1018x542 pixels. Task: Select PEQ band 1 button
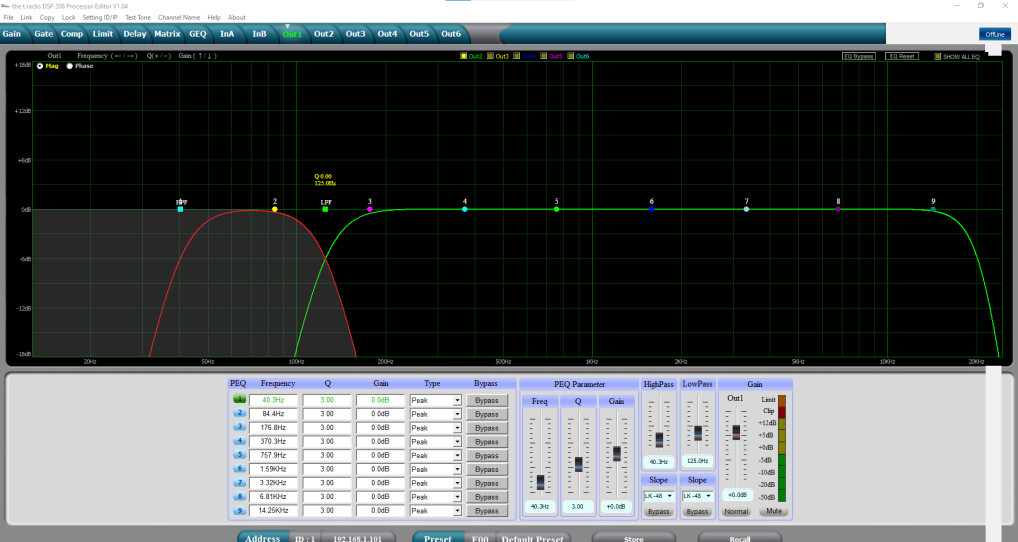(239, 400)
